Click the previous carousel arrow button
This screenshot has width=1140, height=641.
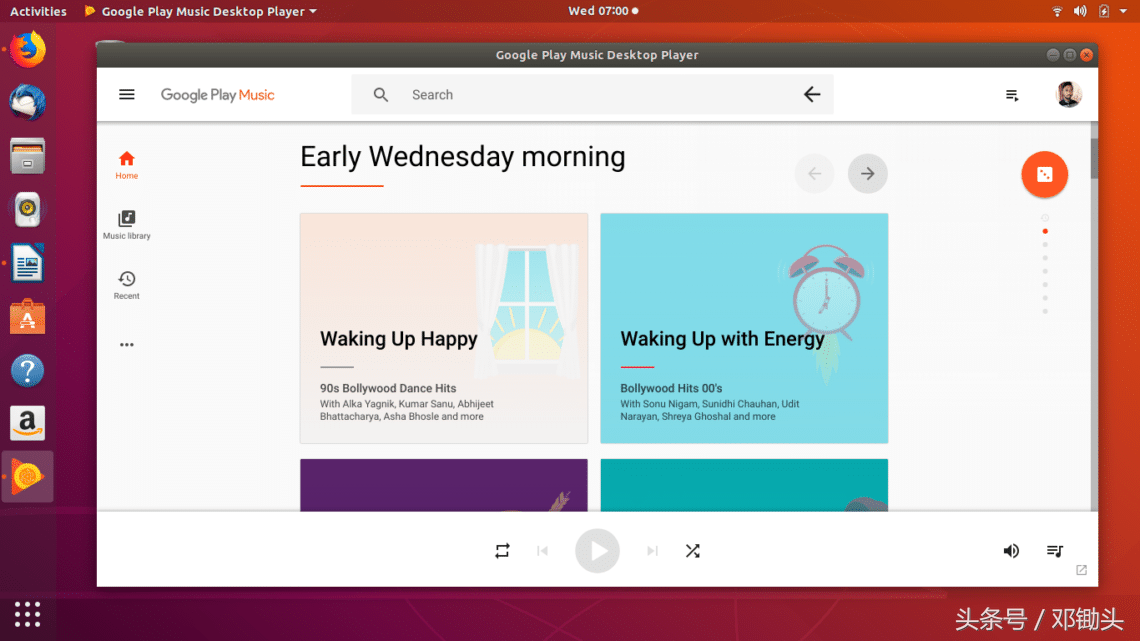[814, 174]
